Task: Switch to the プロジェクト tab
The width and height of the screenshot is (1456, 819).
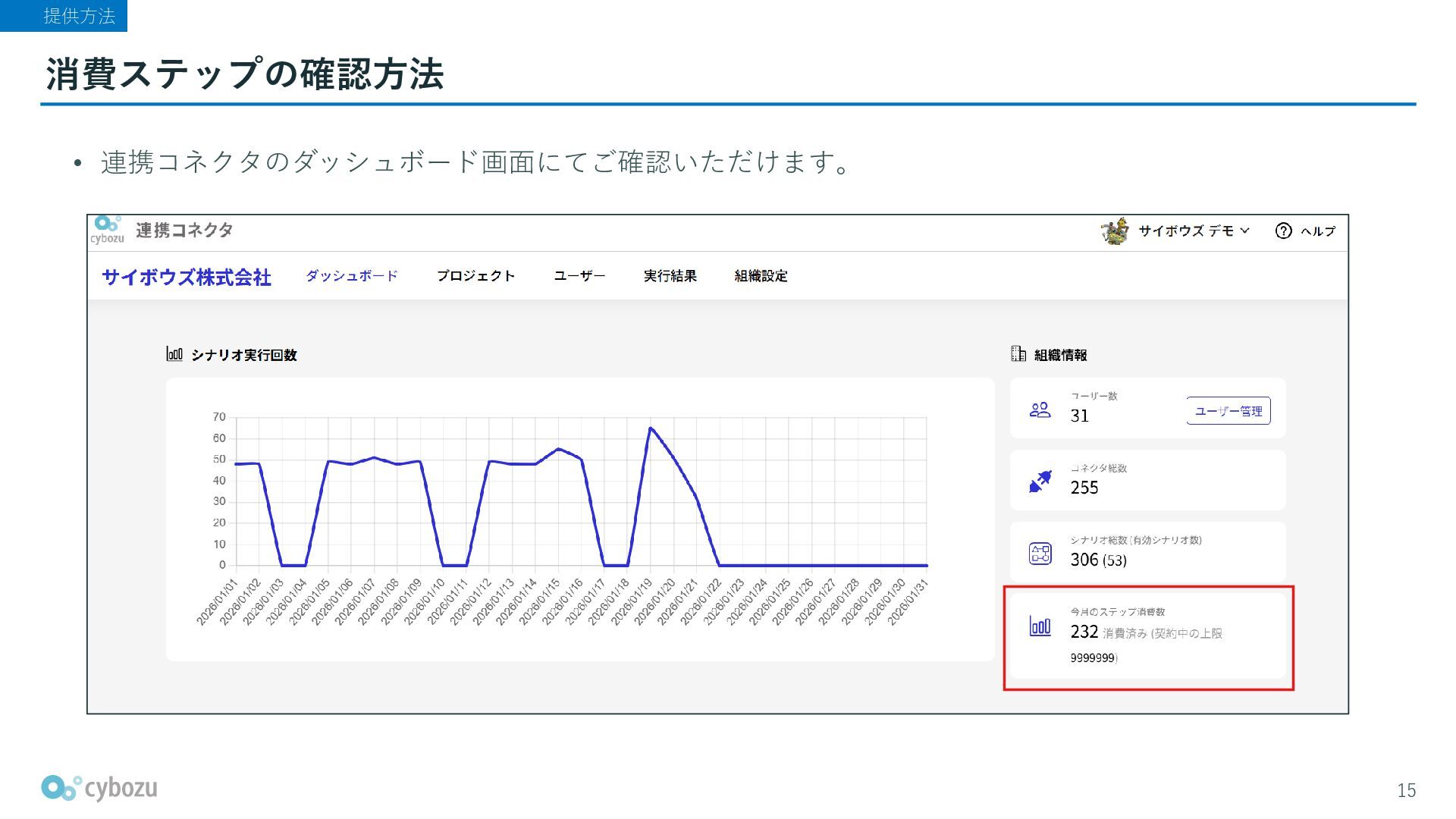Action: pos(475,276)
